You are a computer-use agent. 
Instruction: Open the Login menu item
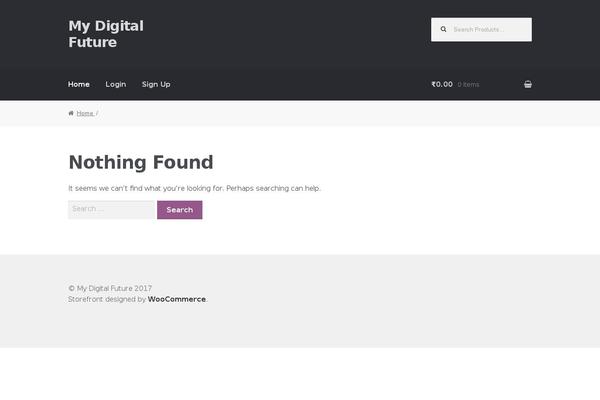click(x=116, y=84)
